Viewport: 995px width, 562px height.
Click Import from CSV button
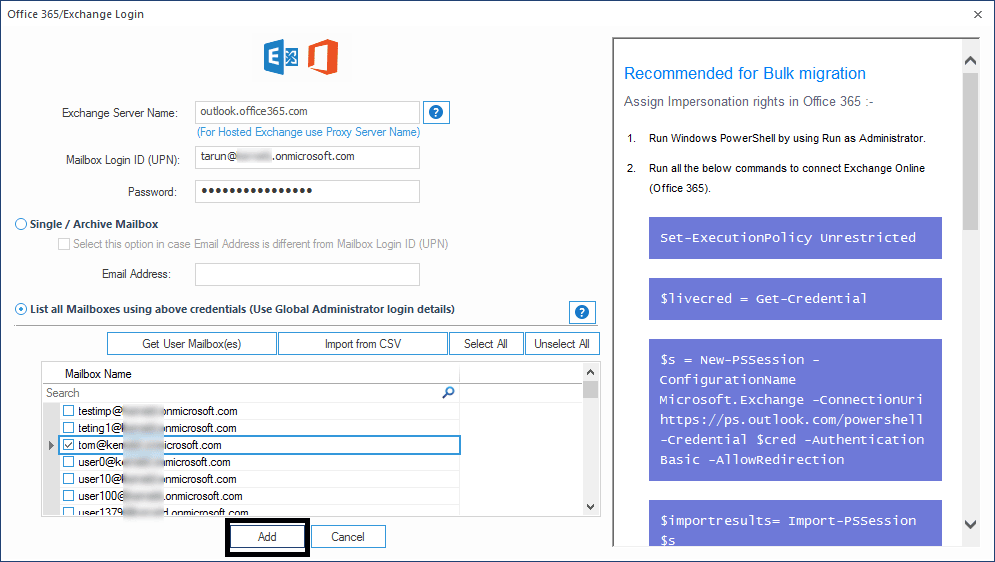pyautogui.click(x=363, y=344)
